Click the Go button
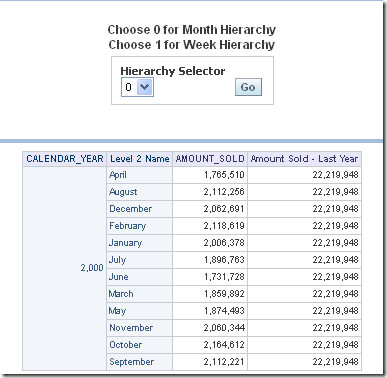 248,87
